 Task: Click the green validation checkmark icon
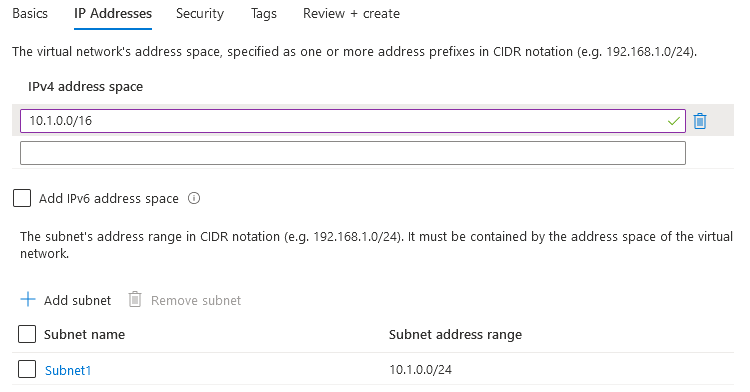point(673,121)
